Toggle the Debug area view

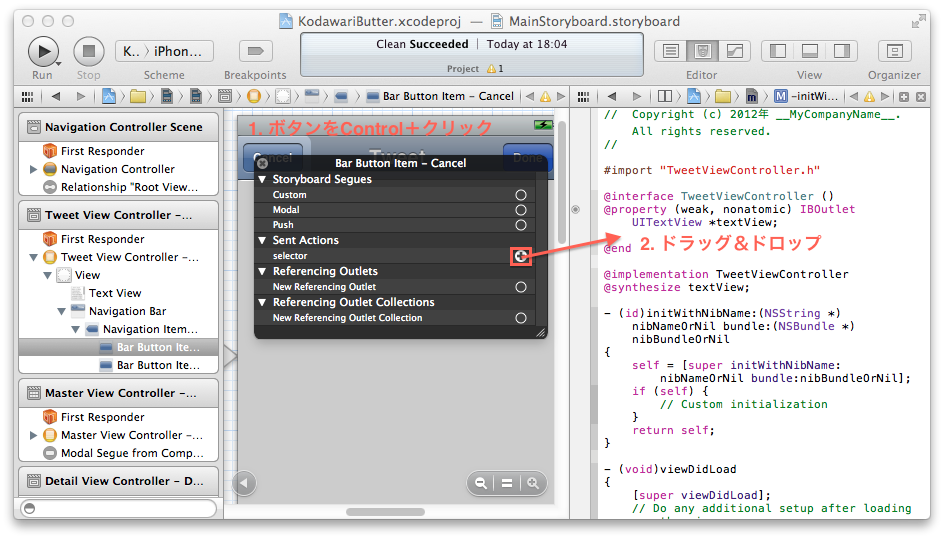(x=810, y=51)
